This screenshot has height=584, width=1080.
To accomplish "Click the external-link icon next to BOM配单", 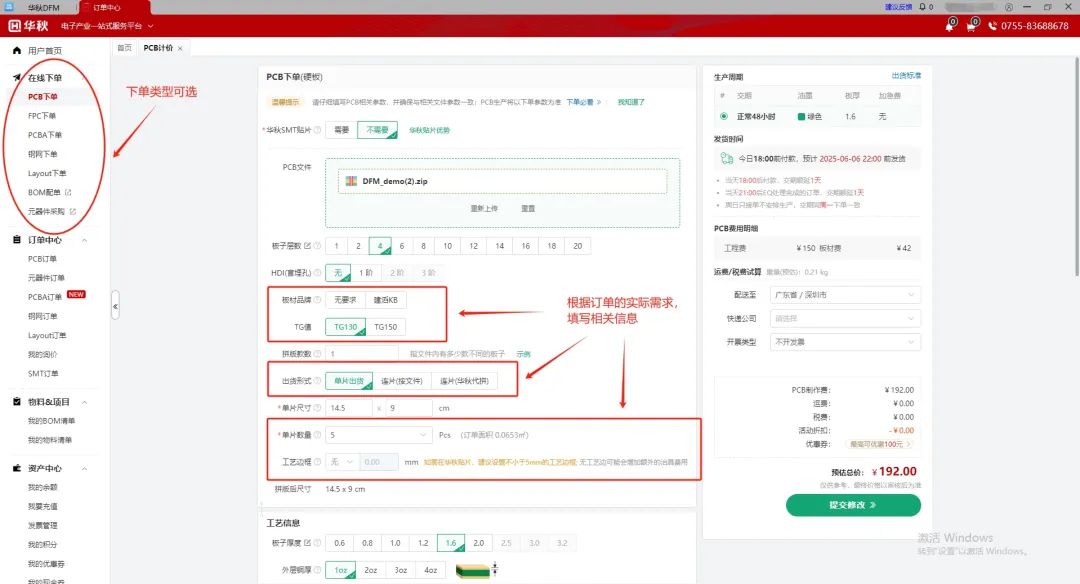I will click(68, 192).
